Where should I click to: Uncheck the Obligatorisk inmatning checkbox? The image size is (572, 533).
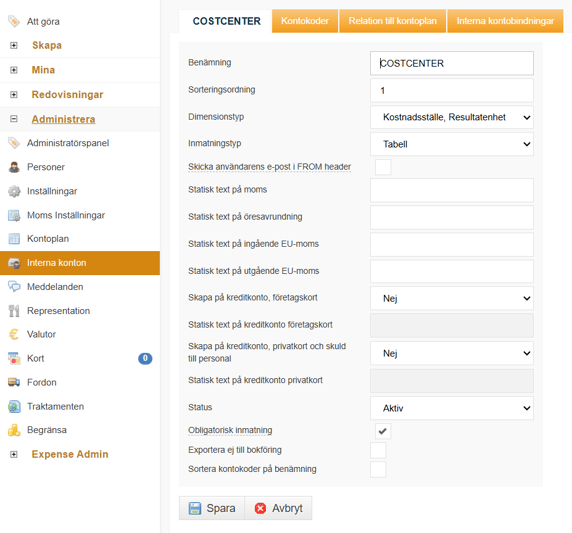click(x=383, y=431)
